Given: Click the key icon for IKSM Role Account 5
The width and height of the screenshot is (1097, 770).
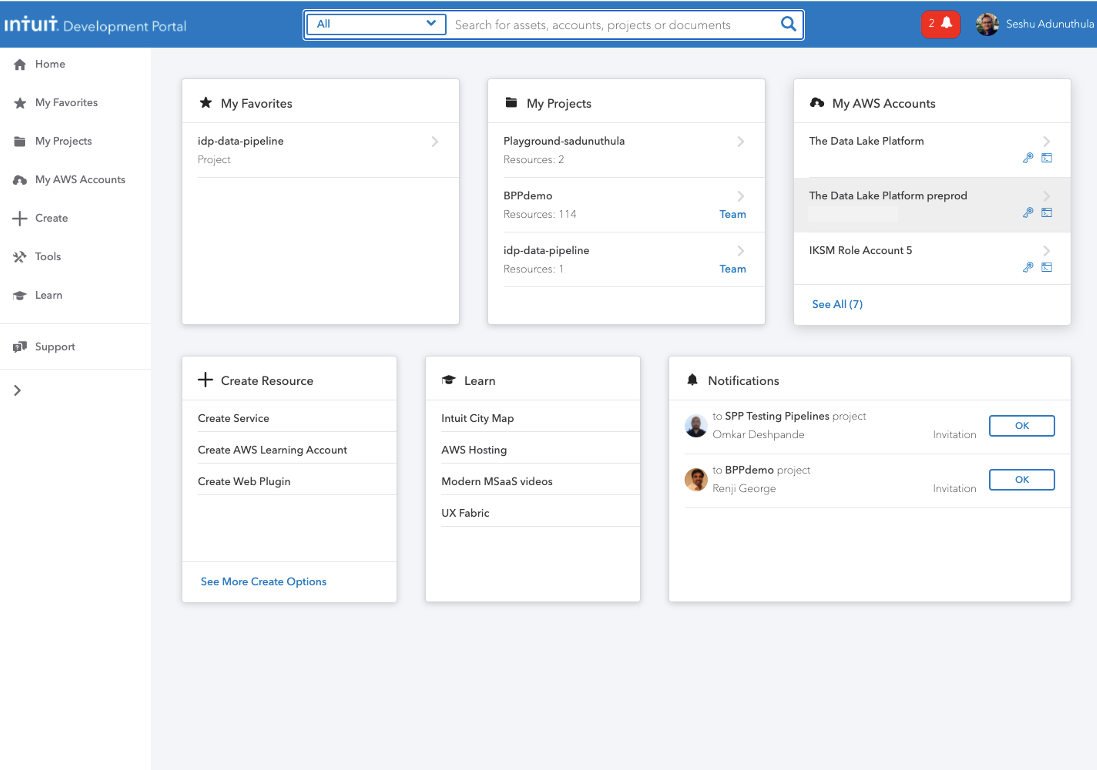Looking at the screenshot, I should (x=1028, y=267).
